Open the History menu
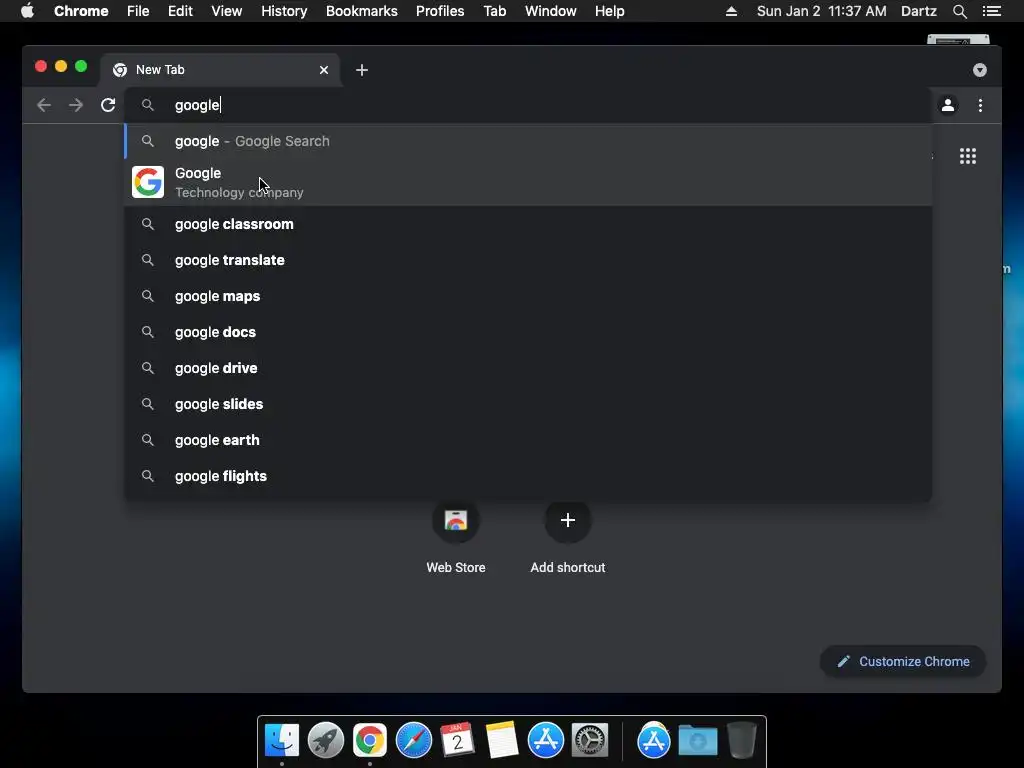 coord(284,11)
